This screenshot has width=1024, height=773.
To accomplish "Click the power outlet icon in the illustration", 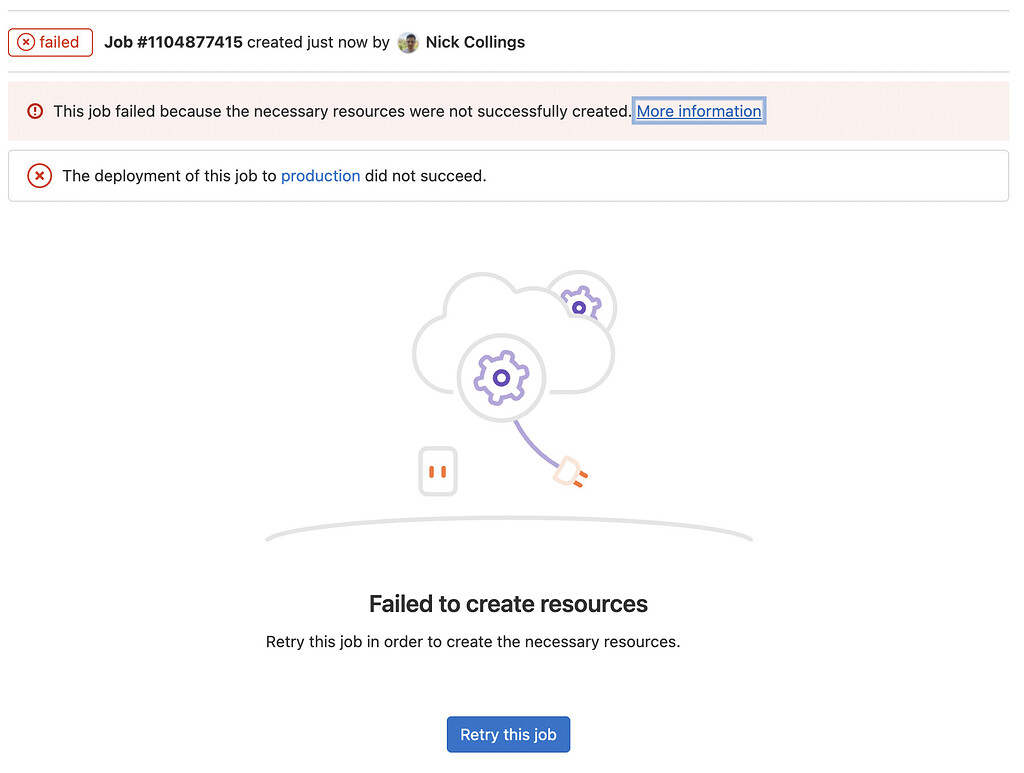I will pos(437,471).
